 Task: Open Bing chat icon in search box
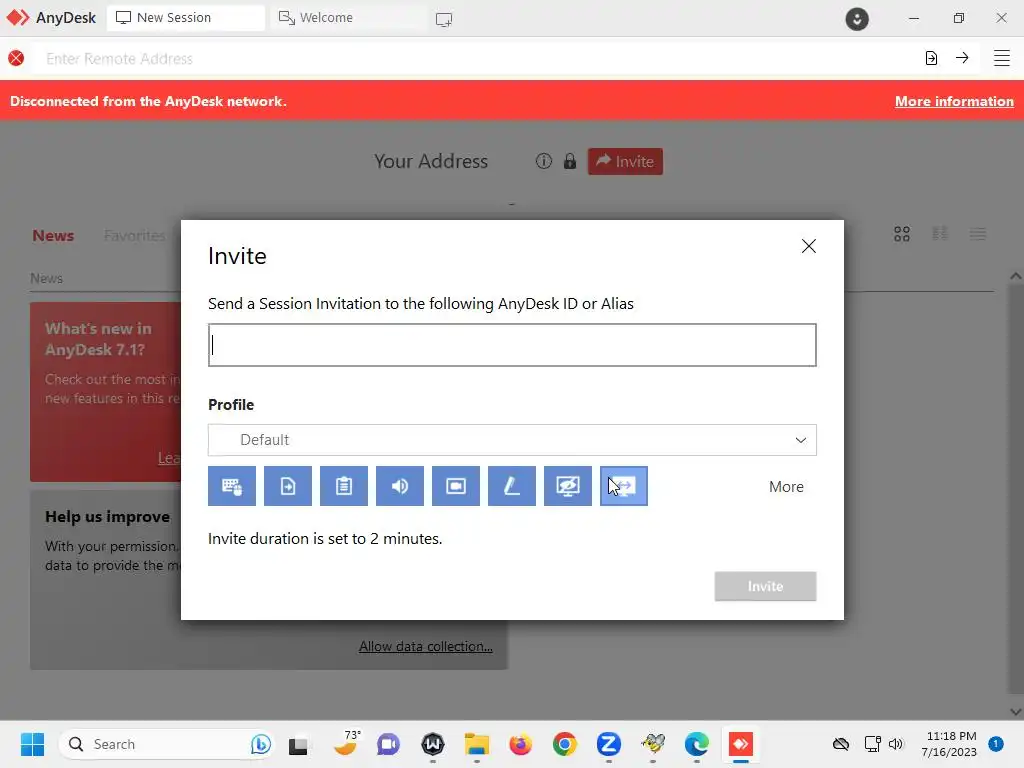(260, 744)
